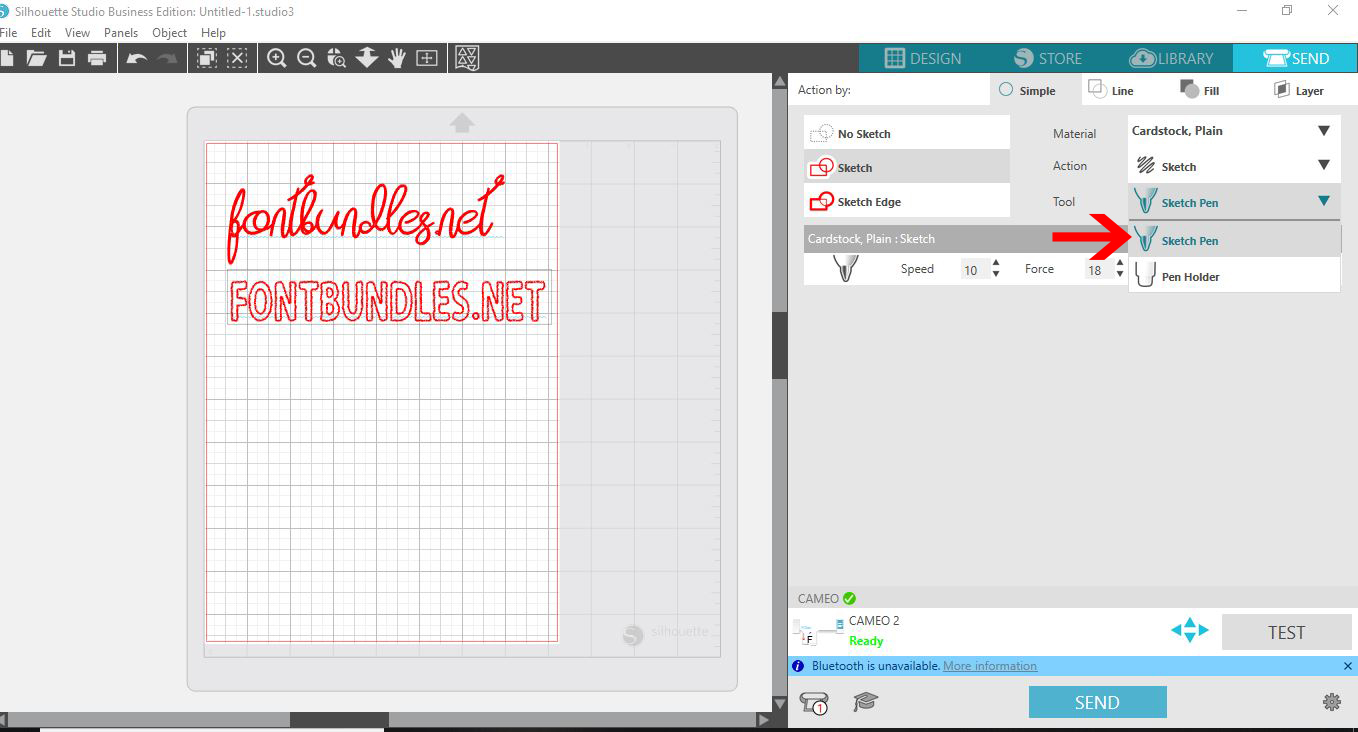The width and height of the screenshot is (1358, 732).
Task: Increase Speed with the up stepper arrow
Action: (x=996, y=263)
